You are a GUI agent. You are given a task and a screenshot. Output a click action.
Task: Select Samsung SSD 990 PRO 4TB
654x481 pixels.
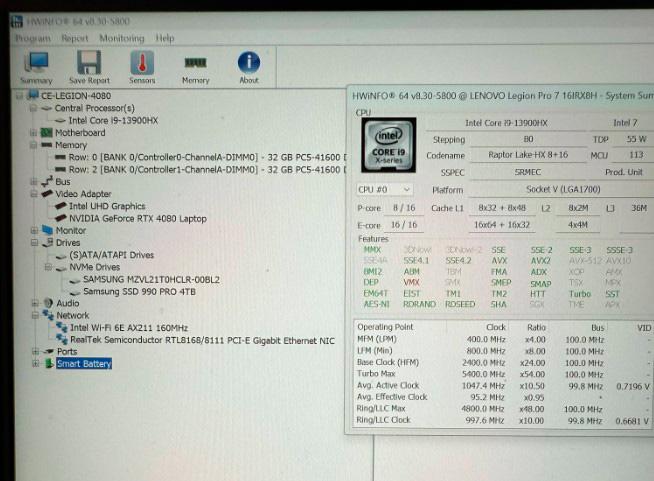coord(139,292)
